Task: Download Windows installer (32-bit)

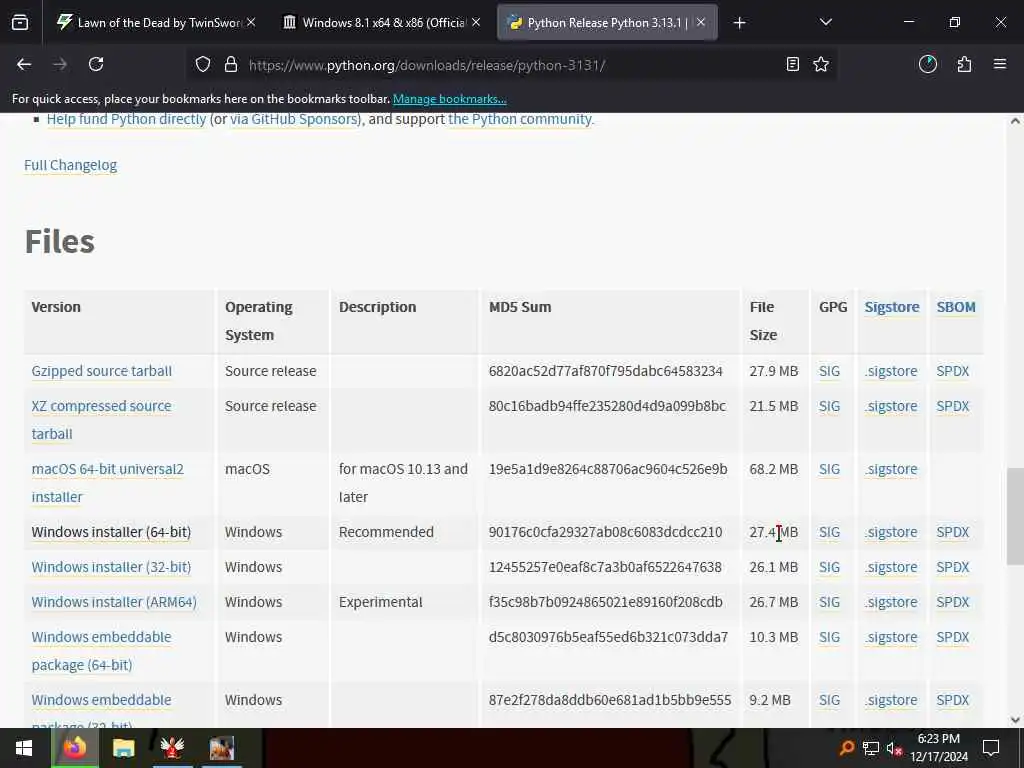Action: 111,567
